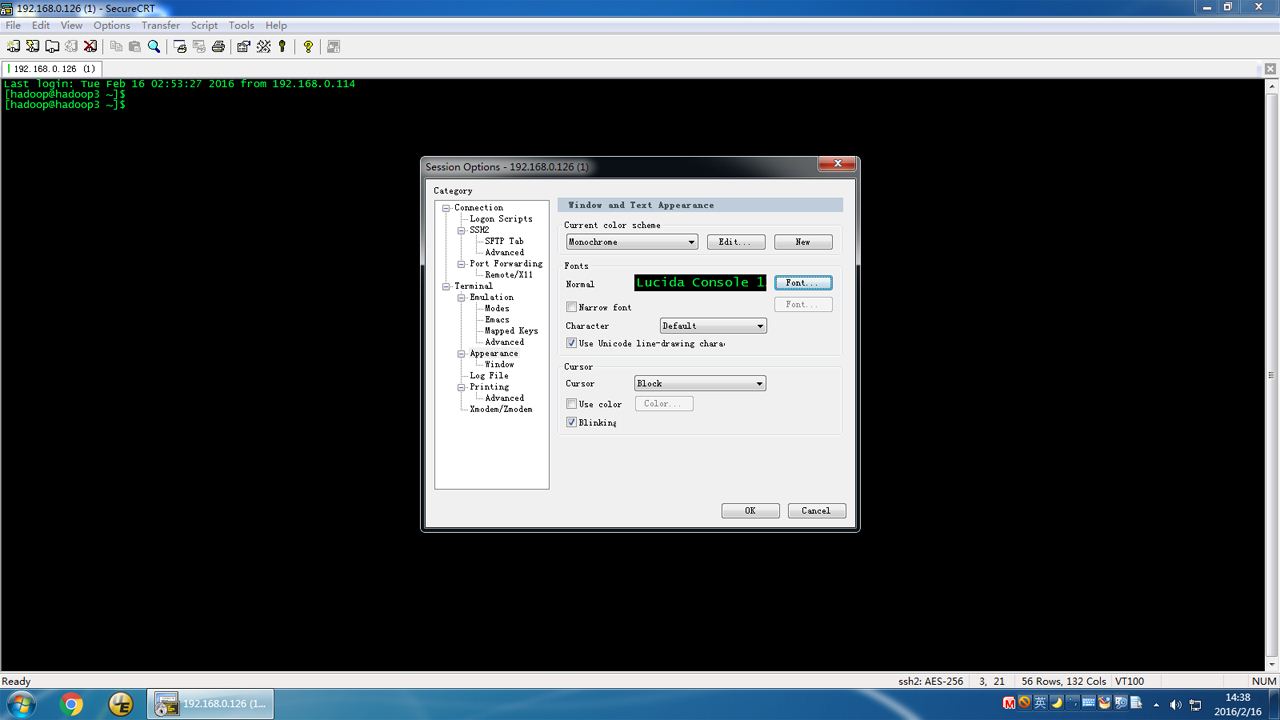Collapse the Emulation tree node
Viewport: 1280px width, 720px height.
coord(462,297)
